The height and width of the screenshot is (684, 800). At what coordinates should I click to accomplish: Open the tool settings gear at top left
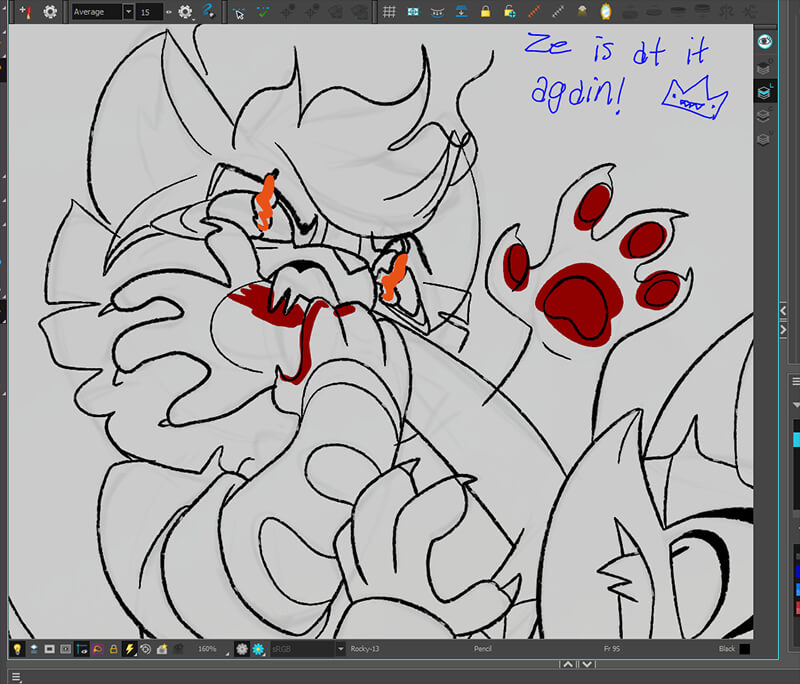[x=50, y=11]
